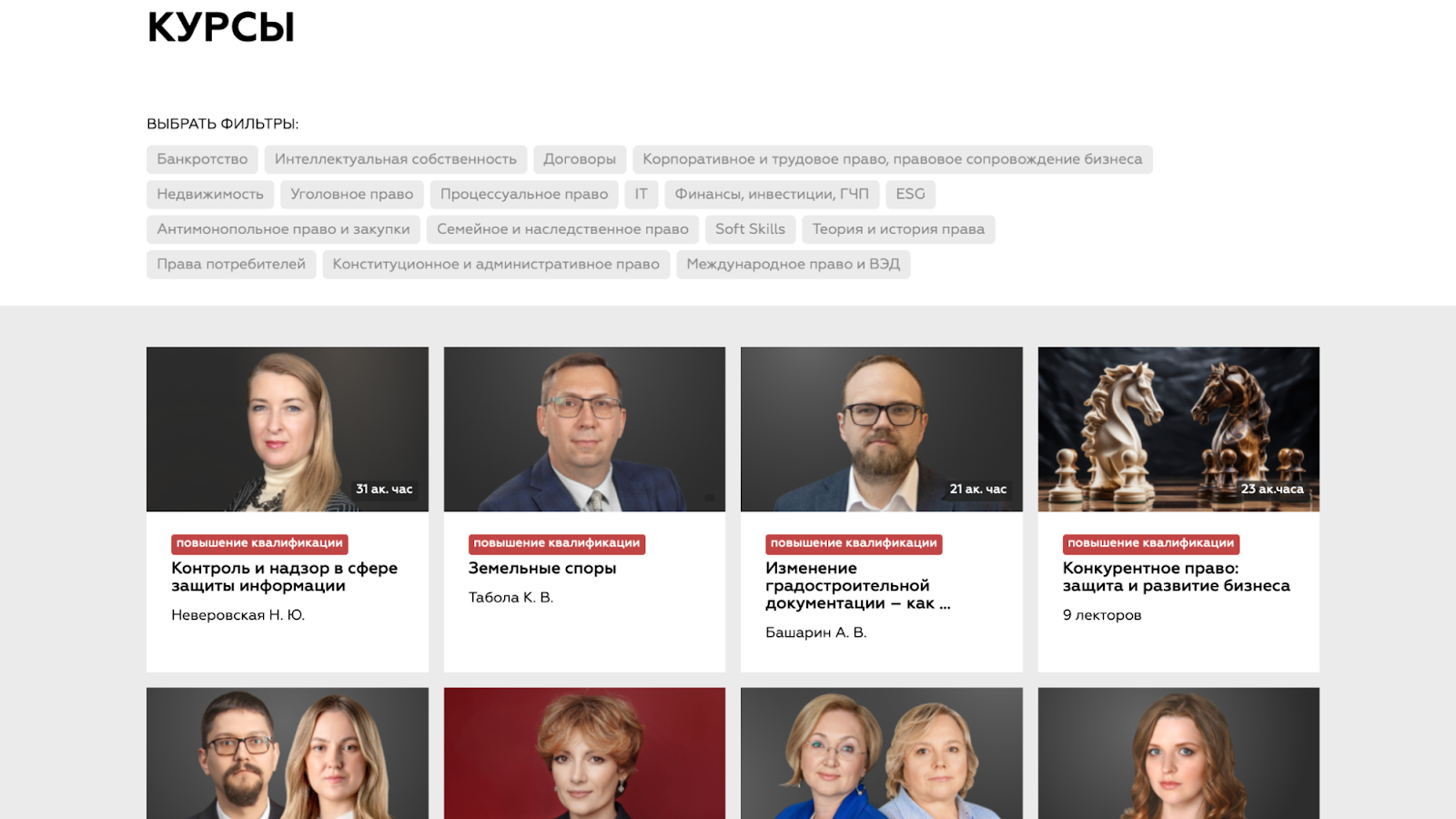This screenshot has height=819, width=1456.
Task: Click the chess knights course thumbnail
Action: [x=1178, y=429]
